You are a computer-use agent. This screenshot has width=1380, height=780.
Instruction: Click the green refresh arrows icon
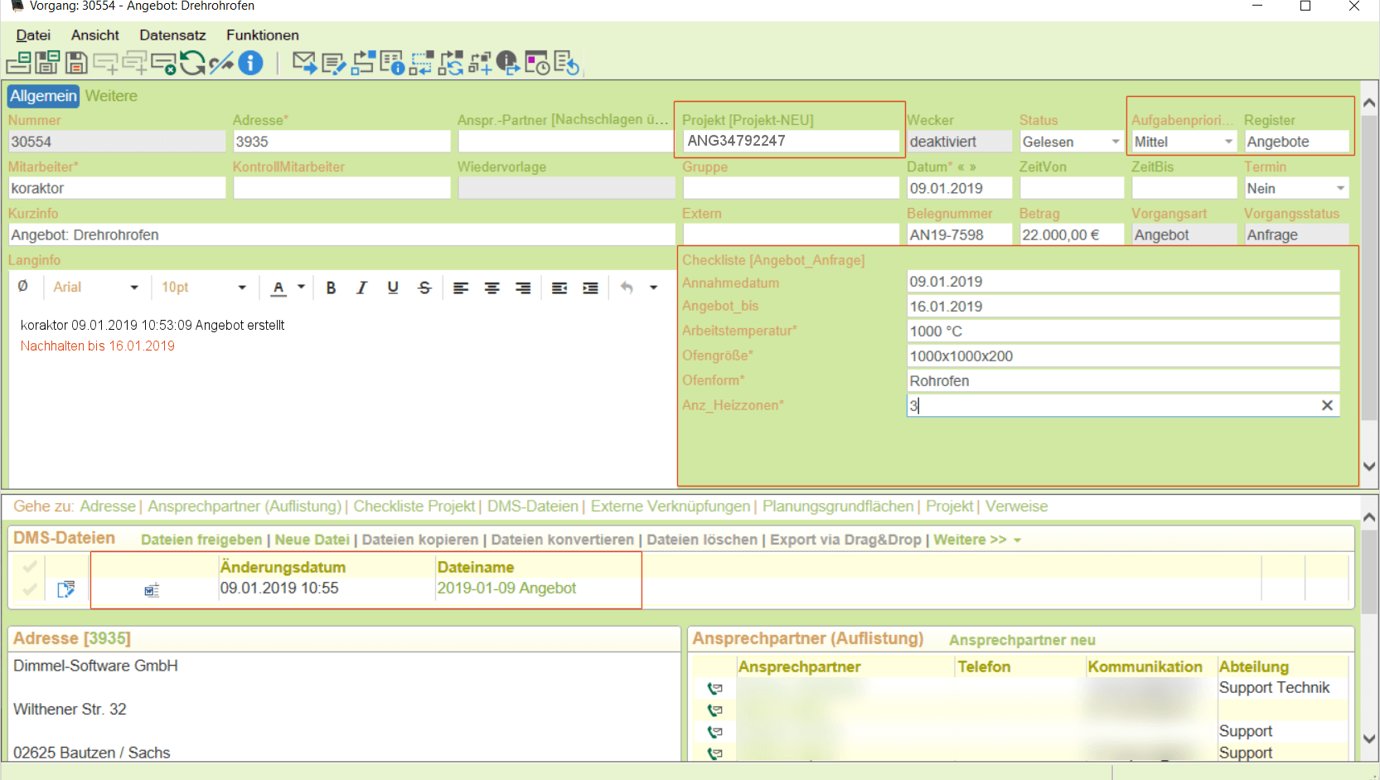click(x=192, y=63)
